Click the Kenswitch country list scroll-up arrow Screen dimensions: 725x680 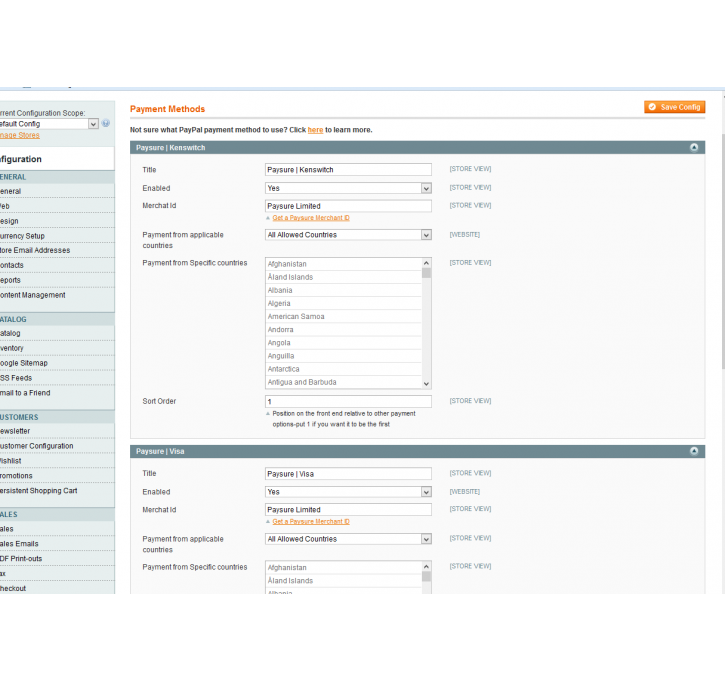click(426, 263)
